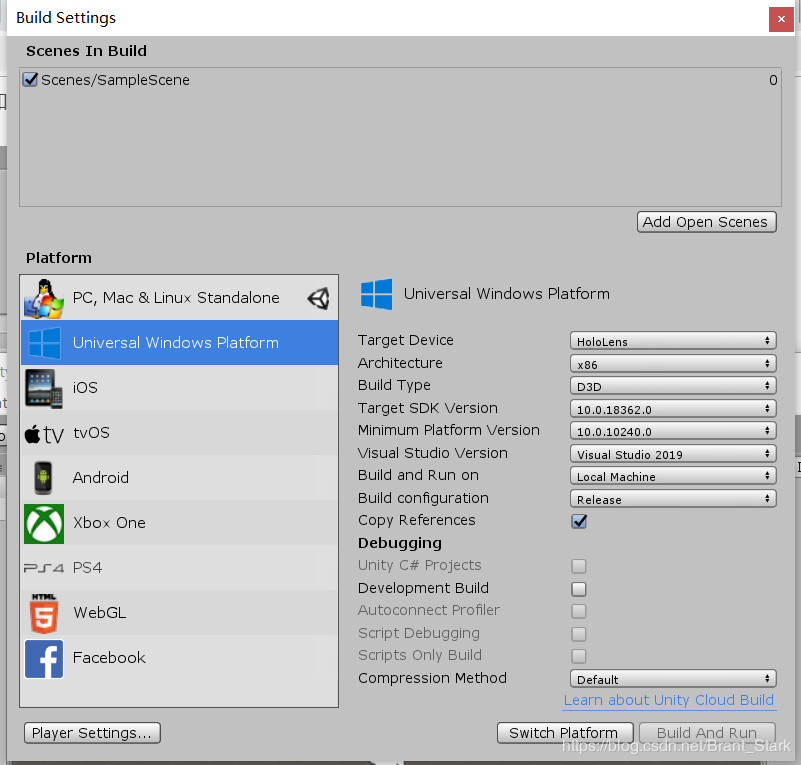The image size is (801, 765).
Task: Open the Minimum Platform Version dropdown
Action: click(673, 431)
